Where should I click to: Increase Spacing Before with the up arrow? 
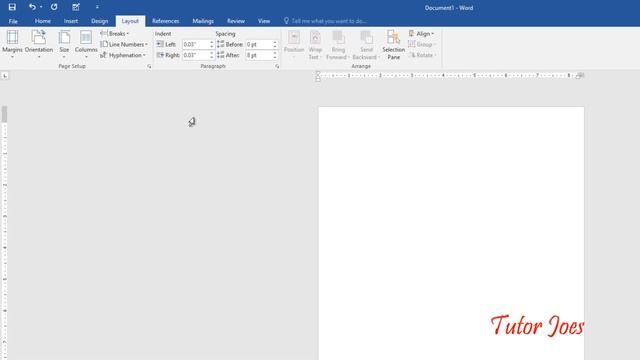[275, 42]
